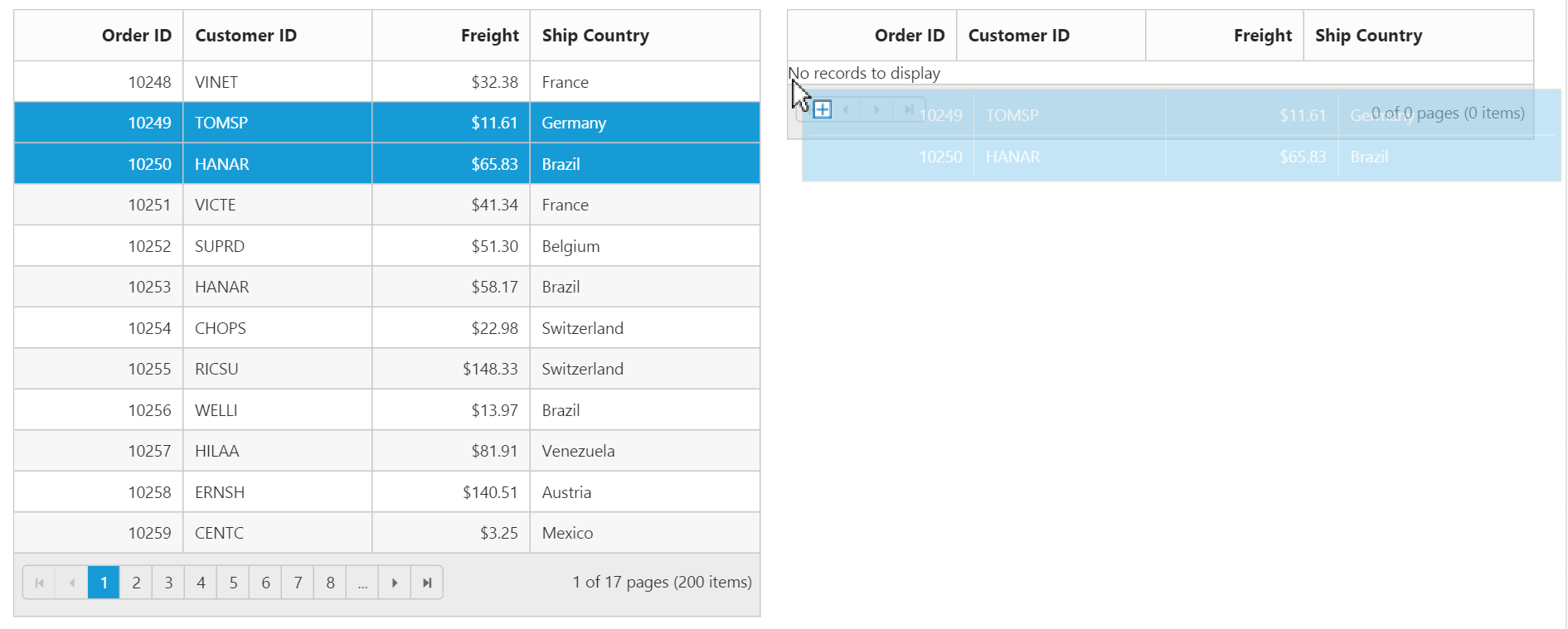The width and height of the screenshot is (1568, 629).
Task: Click previous-page arrow in the 17-page pager
Action: pyautogui.click(x=72, y=583)
